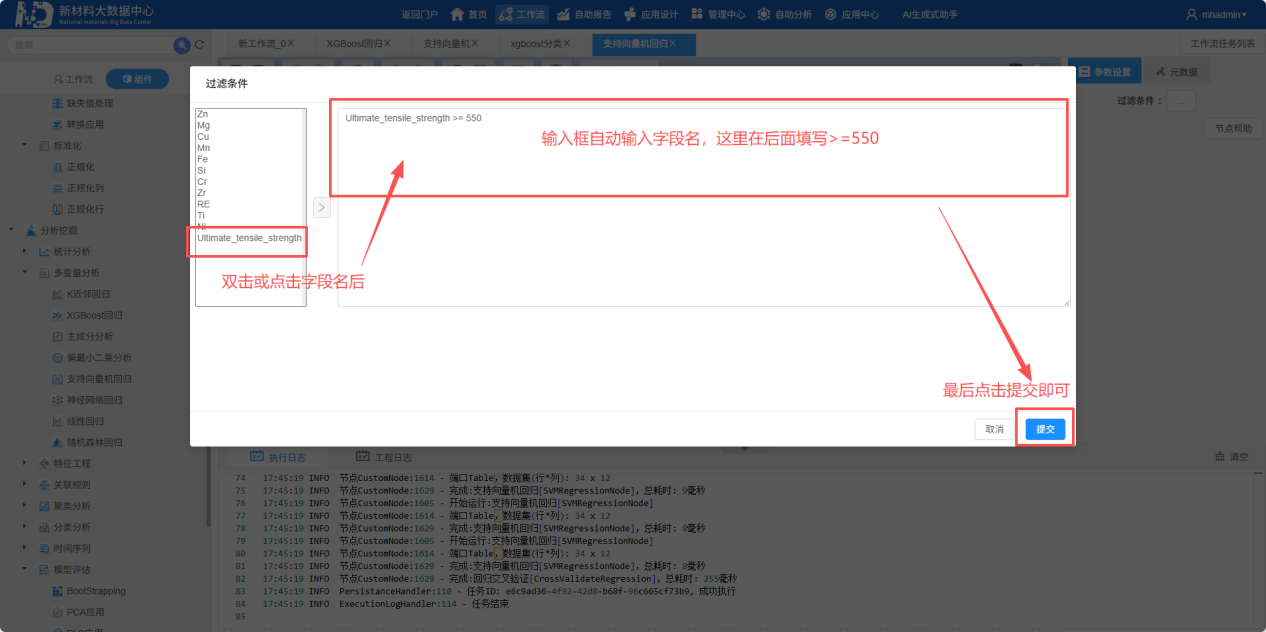Click the 提交 submit button
The height and width of the screenshot is (632, 1266).
(1044, 428)
